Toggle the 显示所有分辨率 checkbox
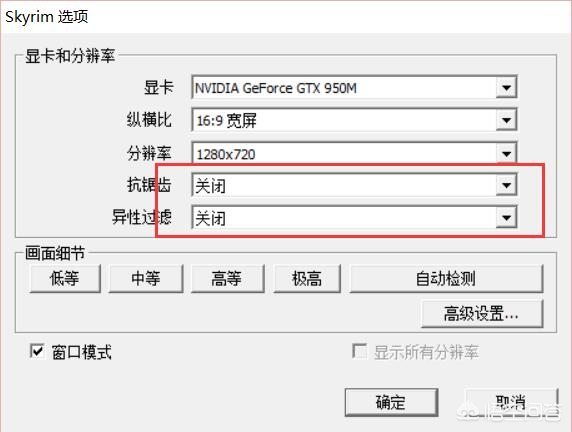 (359, 351)
